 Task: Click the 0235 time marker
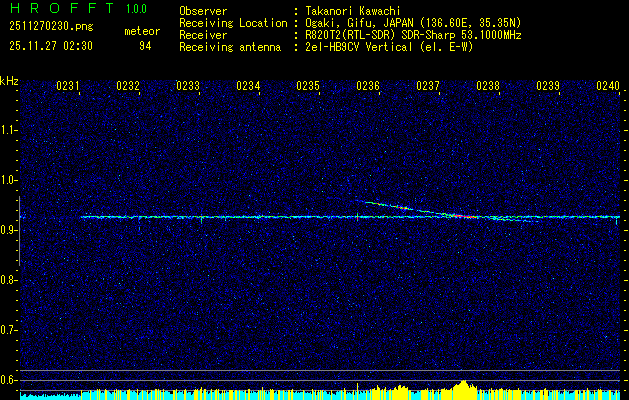pos(308,85)
